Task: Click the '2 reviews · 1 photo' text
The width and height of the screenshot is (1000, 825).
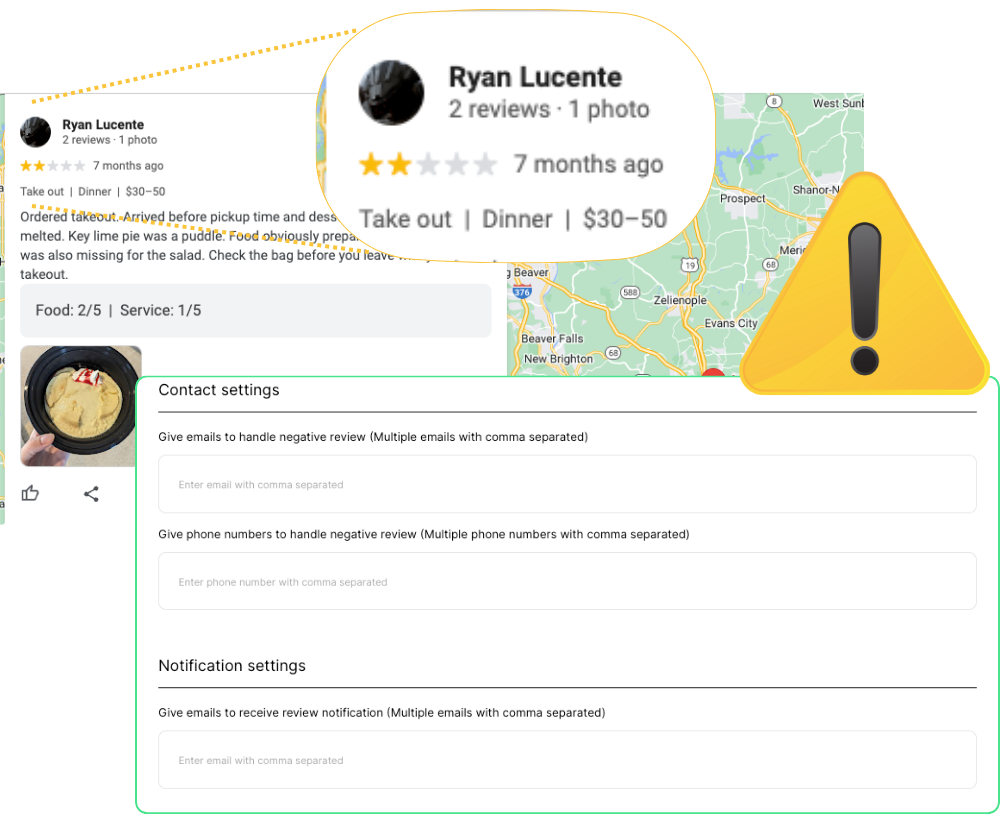Action: (110, 140)
